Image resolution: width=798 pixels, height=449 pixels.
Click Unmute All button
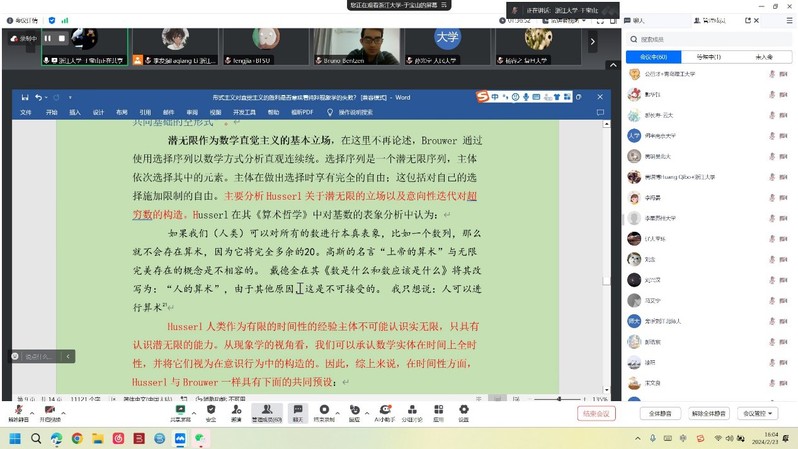point(709,413)
